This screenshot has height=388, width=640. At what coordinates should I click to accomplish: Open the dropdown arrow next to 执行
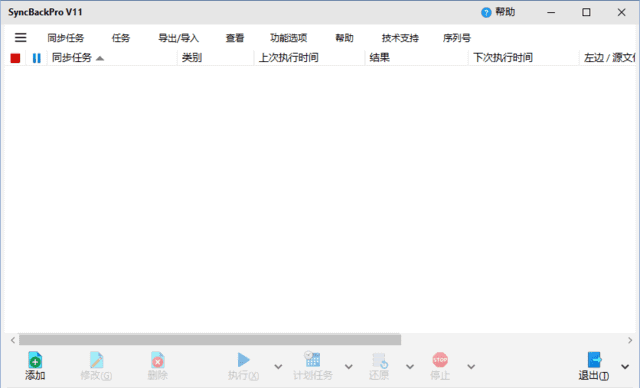tap(278, 366)
